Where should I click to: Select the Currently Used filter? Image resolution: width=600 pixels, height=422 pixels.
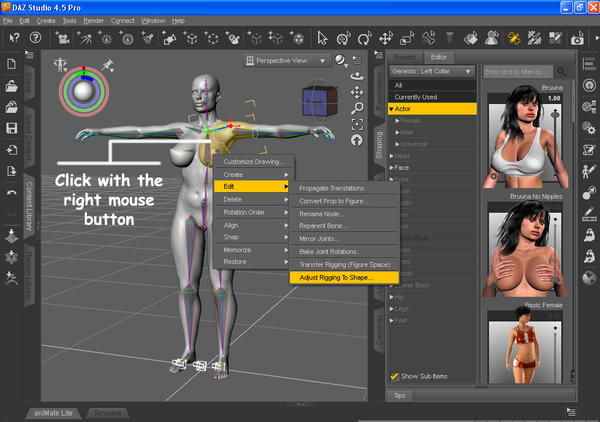(x=432, y=97)
